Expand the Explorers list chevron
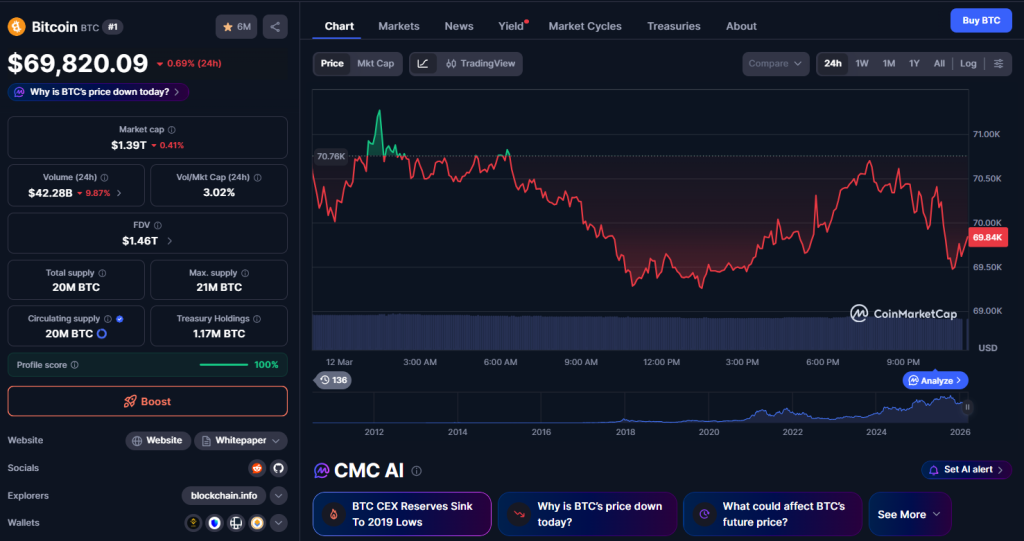This screenshot has width=1024, height=541. coord(278,495)
